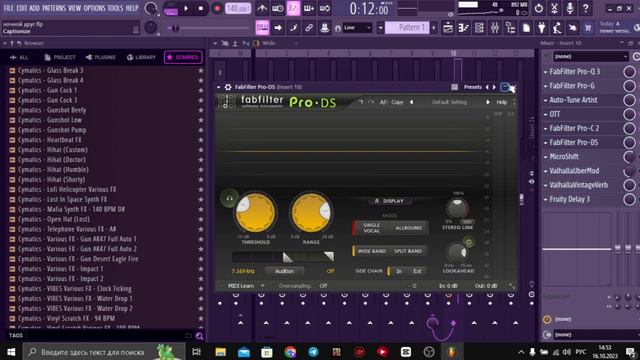The width and height of the screenshot is (640, 360).
Task: Toggle FabFilter Pro-Q 3 slot on/off
Action: click(629, 71)
